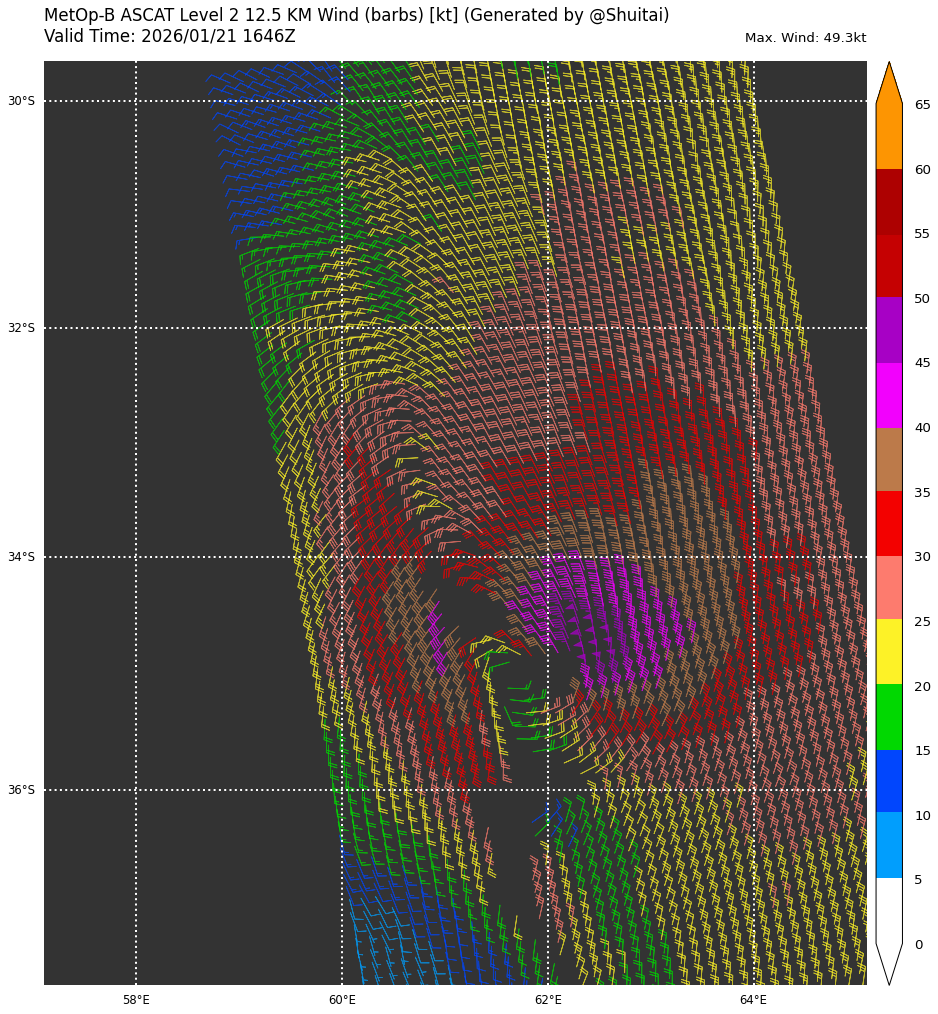Select the Valid Time 1646Z text
The image size is (938, 1014).
[169, 36]
